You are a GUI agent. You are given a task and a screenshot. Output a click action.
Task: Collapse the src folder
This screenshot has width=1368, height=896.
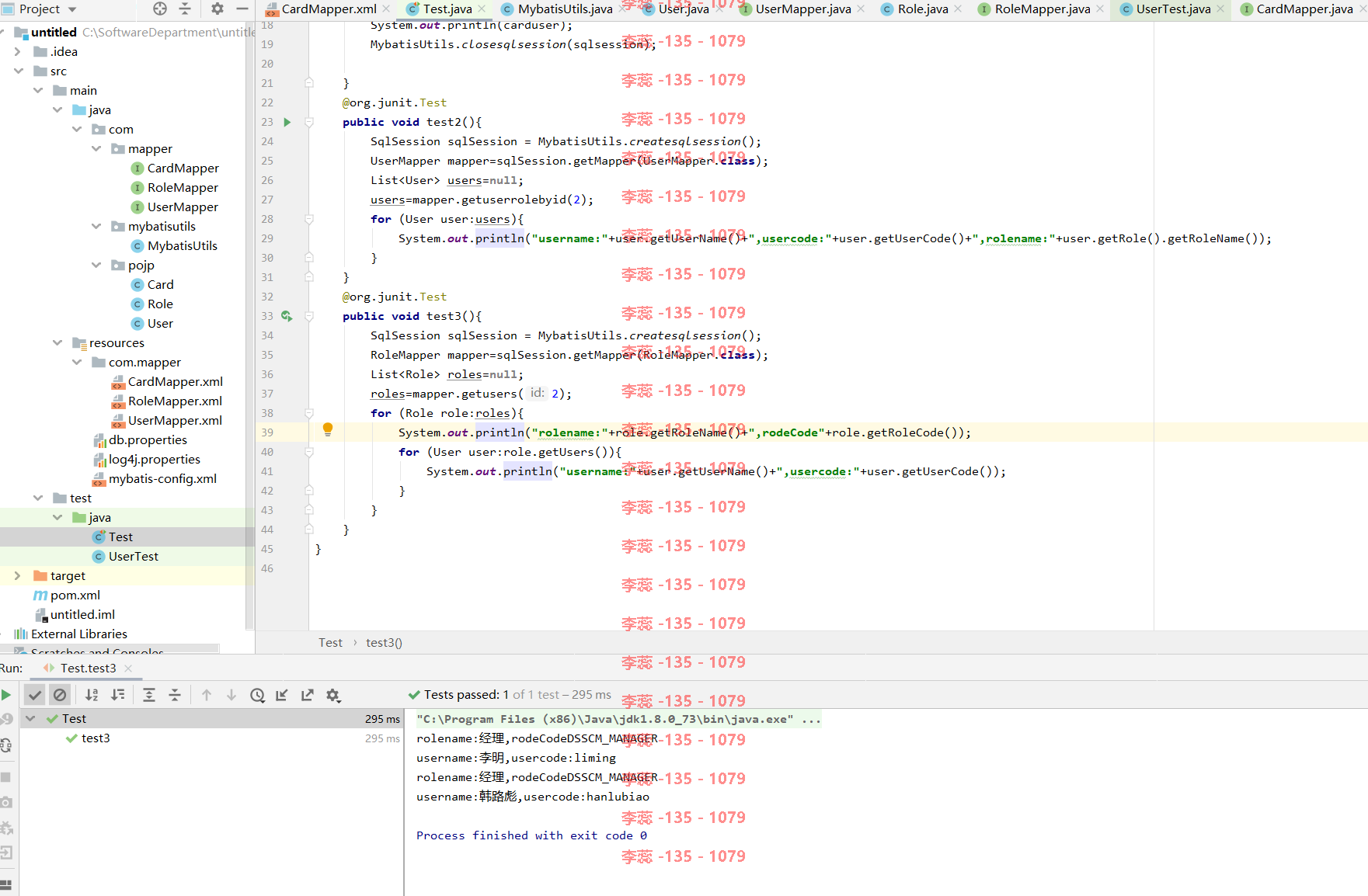(x=19, y=71)
